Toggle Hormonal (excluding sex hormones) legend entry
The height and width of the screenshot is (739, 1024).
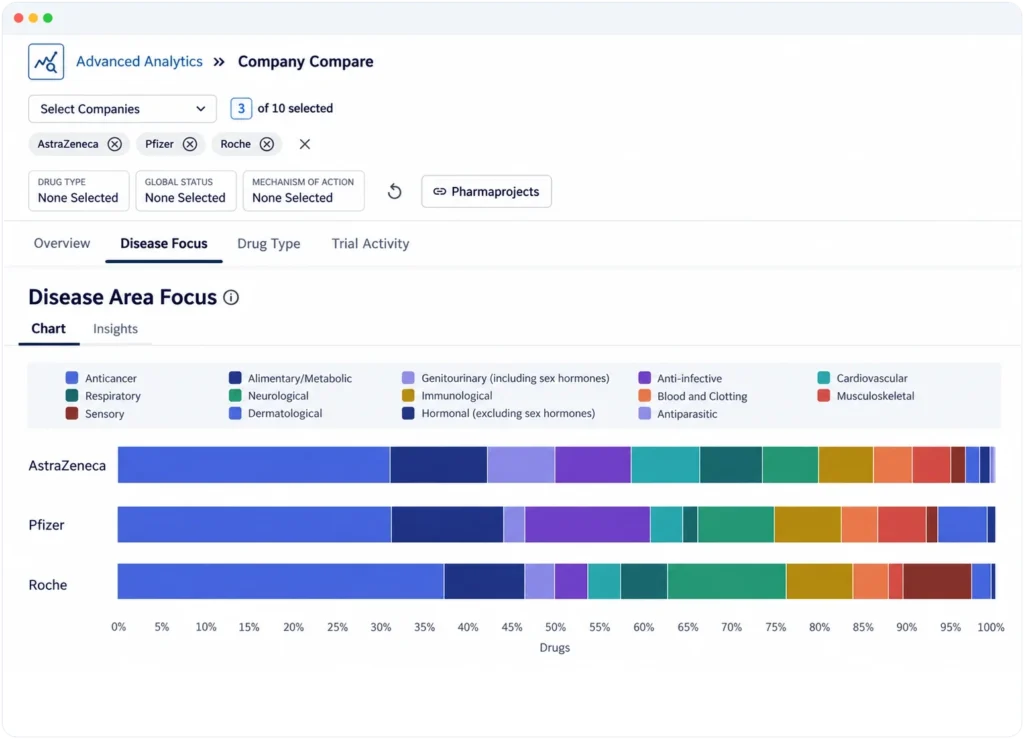(x=499, y=413)
